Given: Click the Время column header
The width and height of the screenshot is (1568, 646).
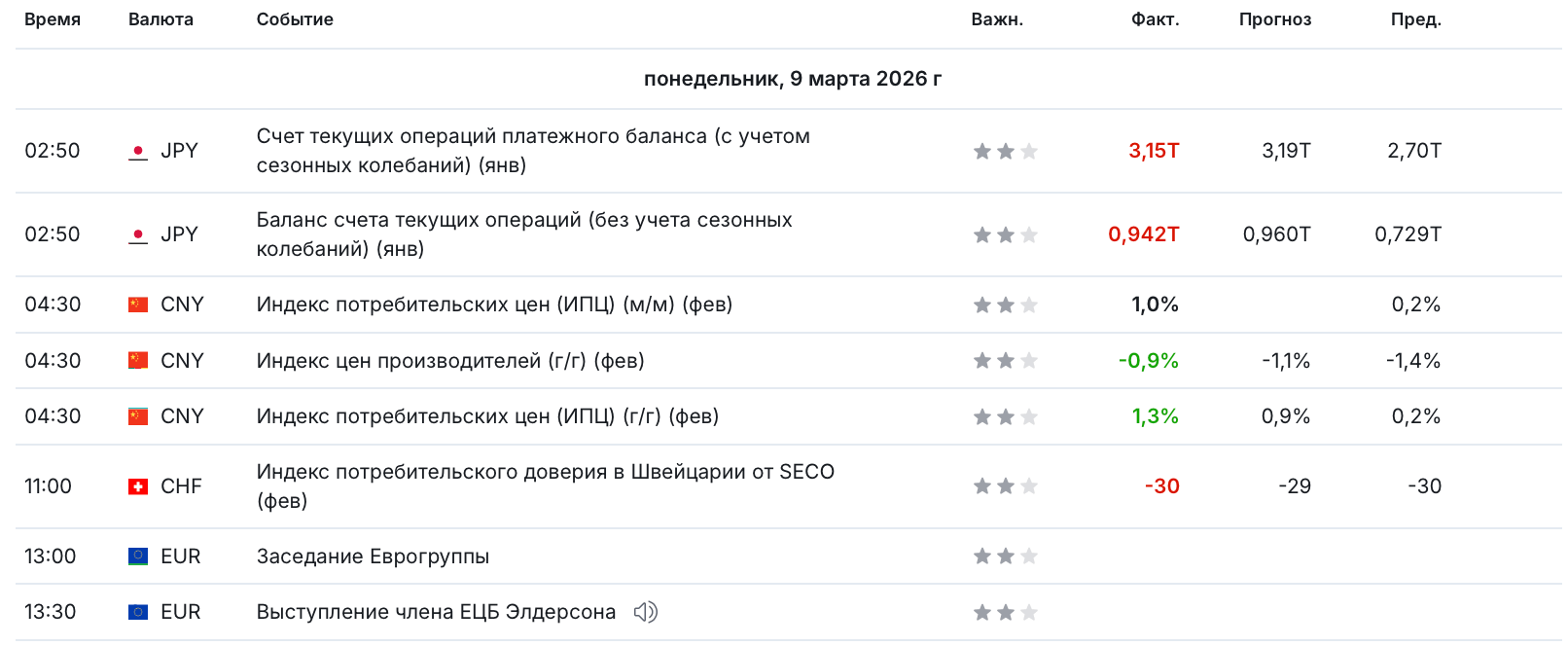Looking at the screenshot, I should tap(53, 19).
